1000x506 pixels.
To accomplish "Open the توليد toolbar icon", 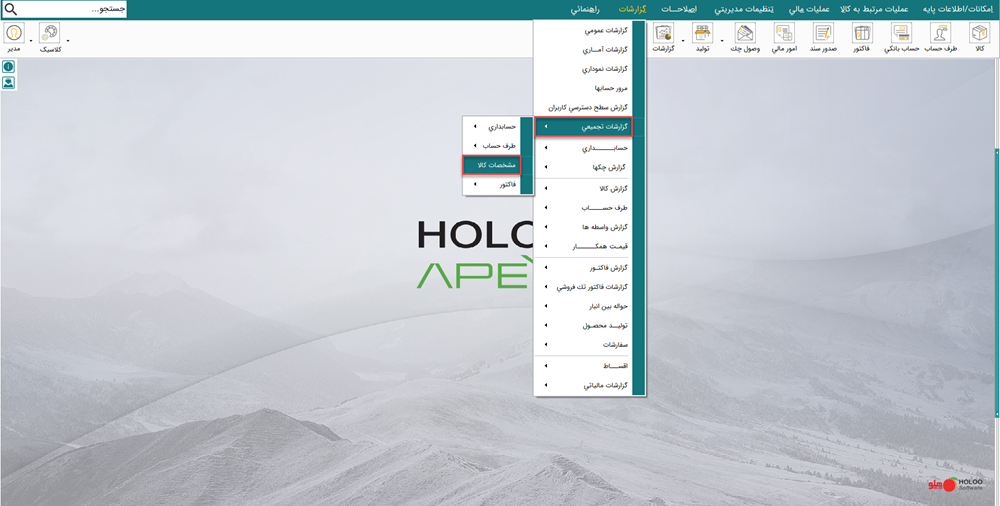I will 702,38.
